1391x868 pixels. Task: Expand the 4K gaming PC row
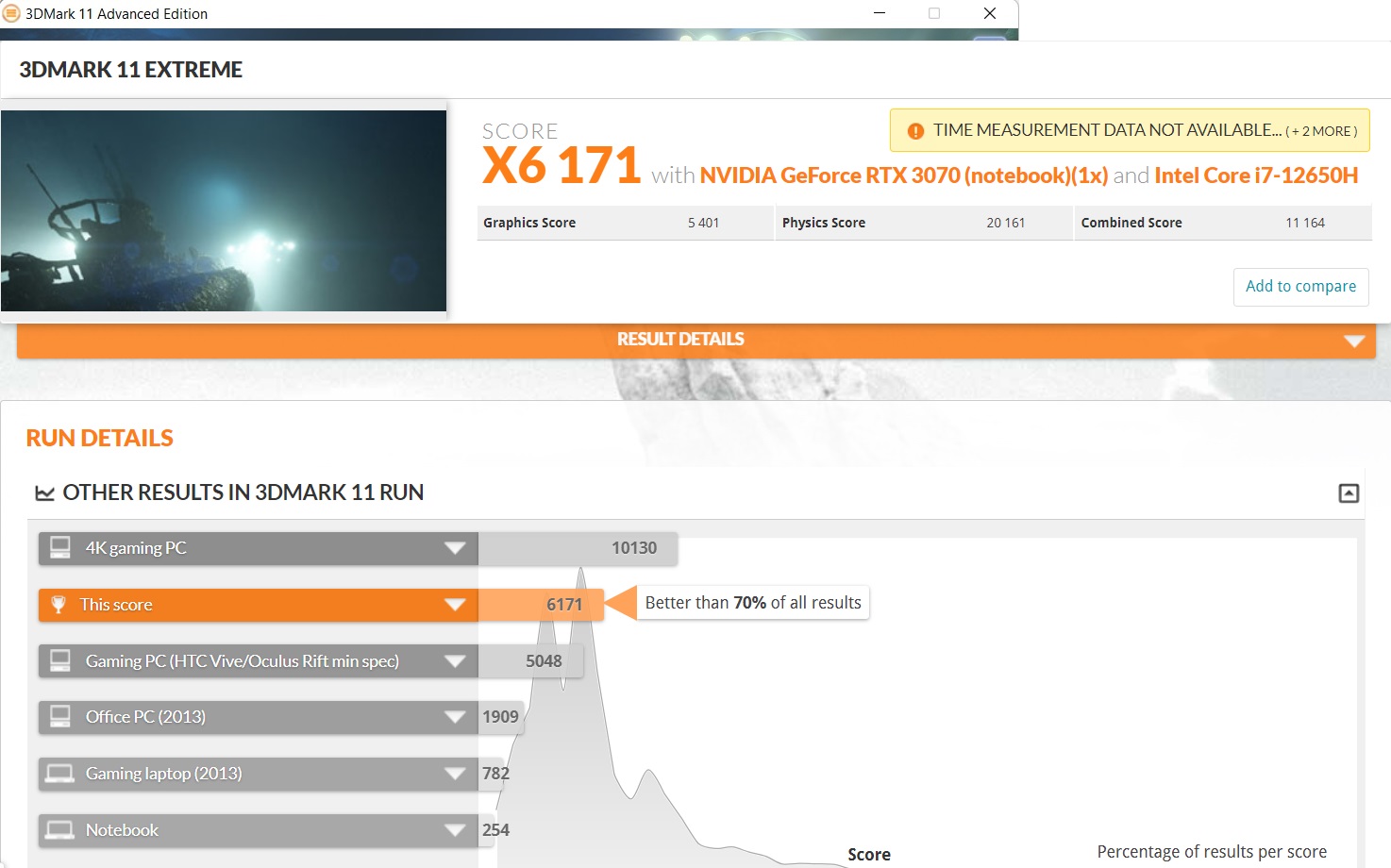tap(455, 548)
